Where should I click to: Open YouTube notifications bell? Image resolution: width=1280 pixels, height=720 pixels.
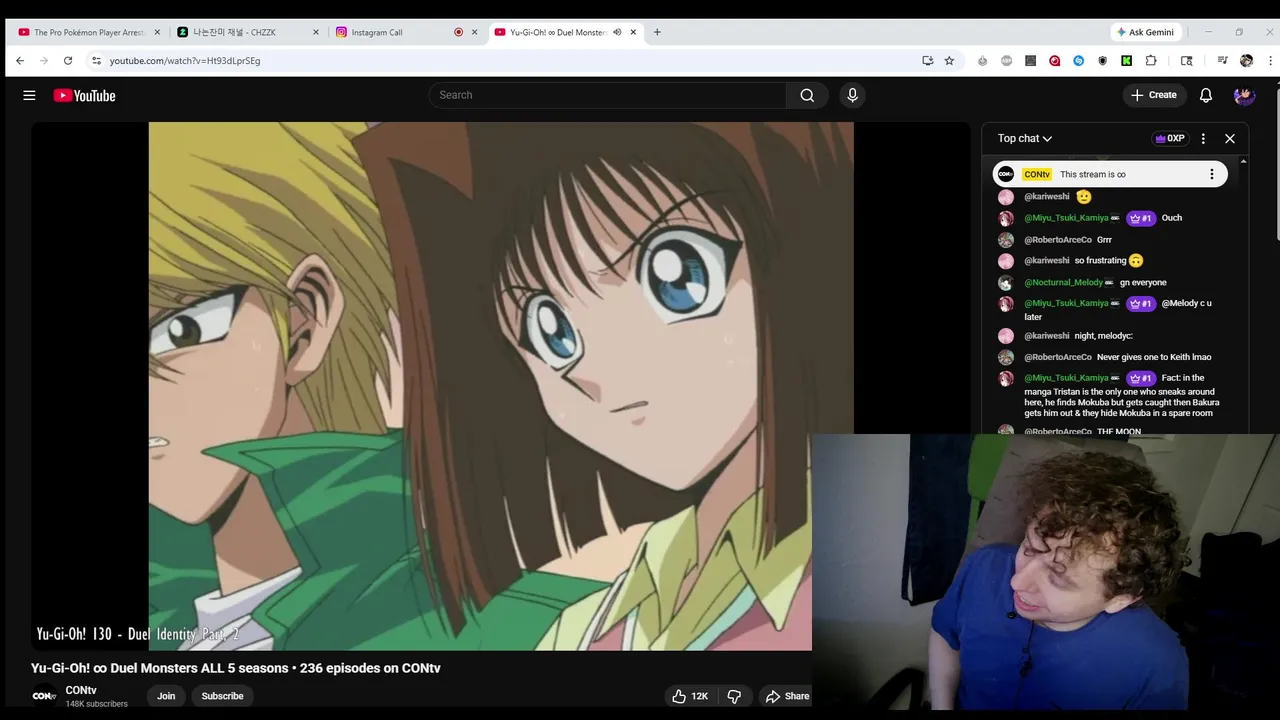[1206, 95]
